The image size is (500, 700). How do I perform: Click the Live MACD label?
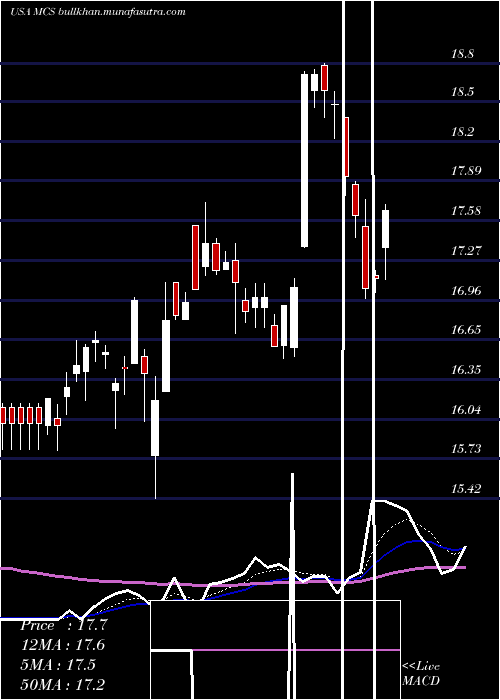point(421,673)
